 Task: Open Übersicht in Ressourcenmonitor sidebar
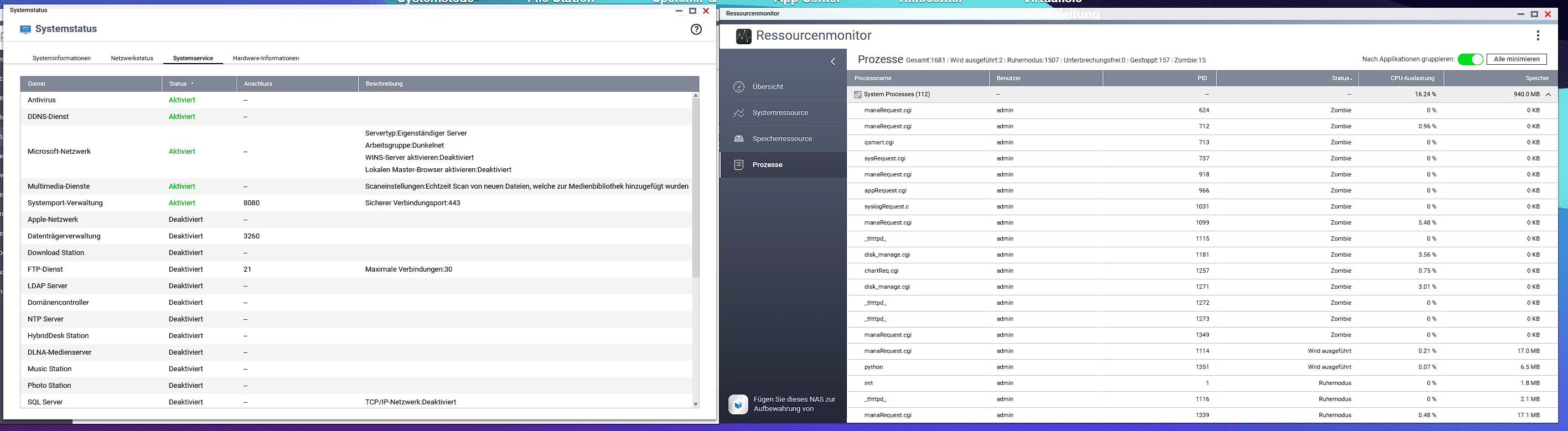click(x=783, y=87)
